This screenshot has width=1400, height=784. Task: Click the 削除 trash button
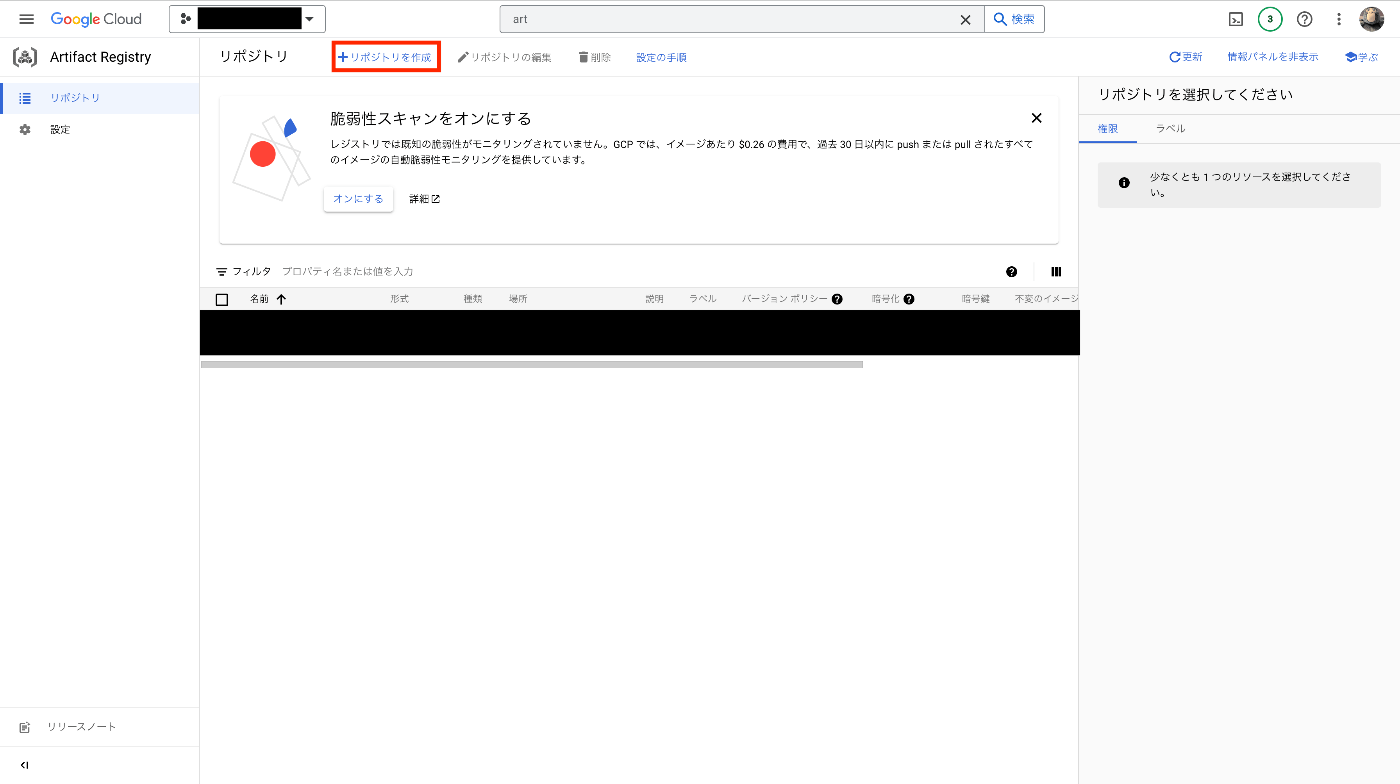[x=595, y=58]
